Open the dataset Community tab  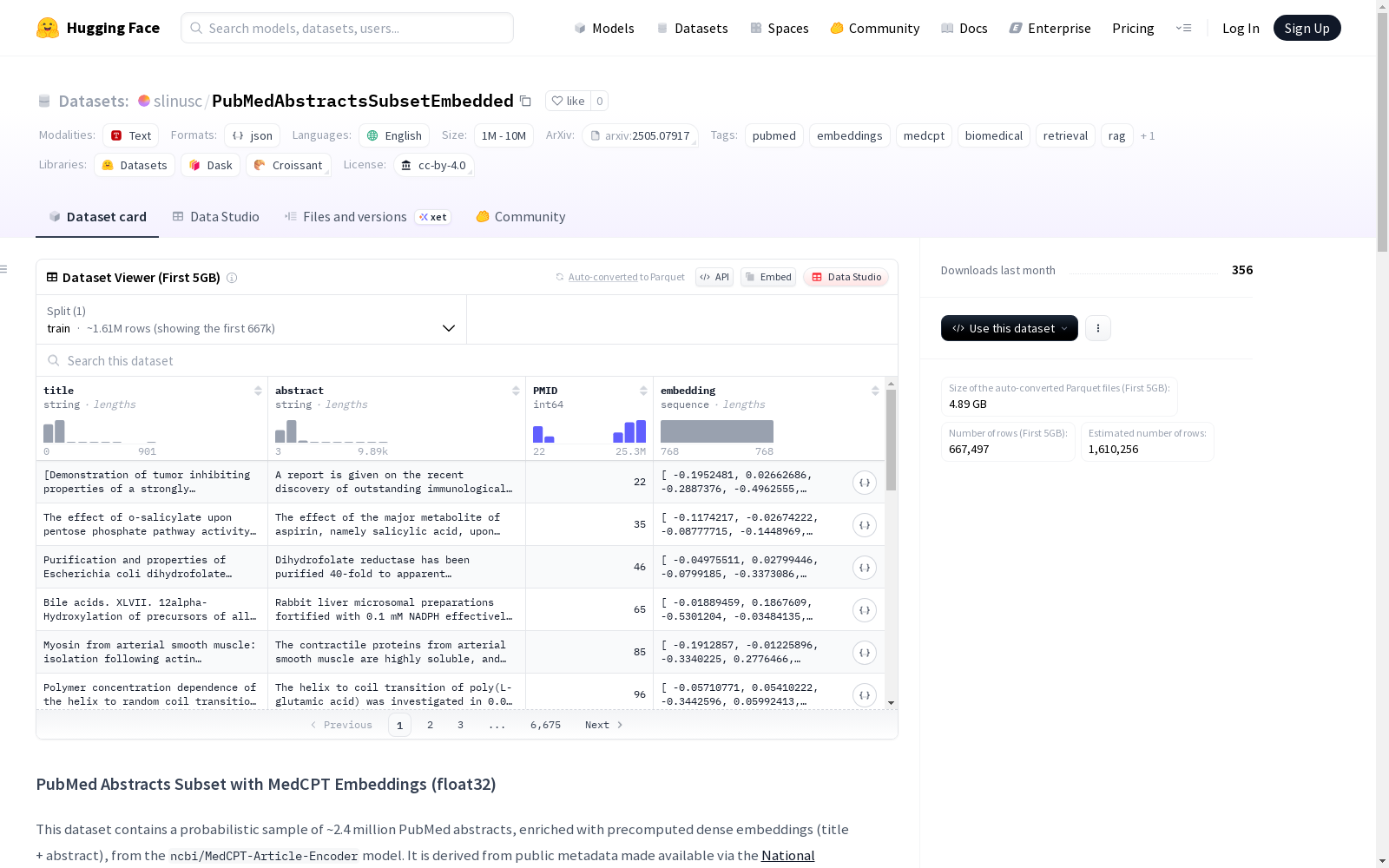[521, 217]
